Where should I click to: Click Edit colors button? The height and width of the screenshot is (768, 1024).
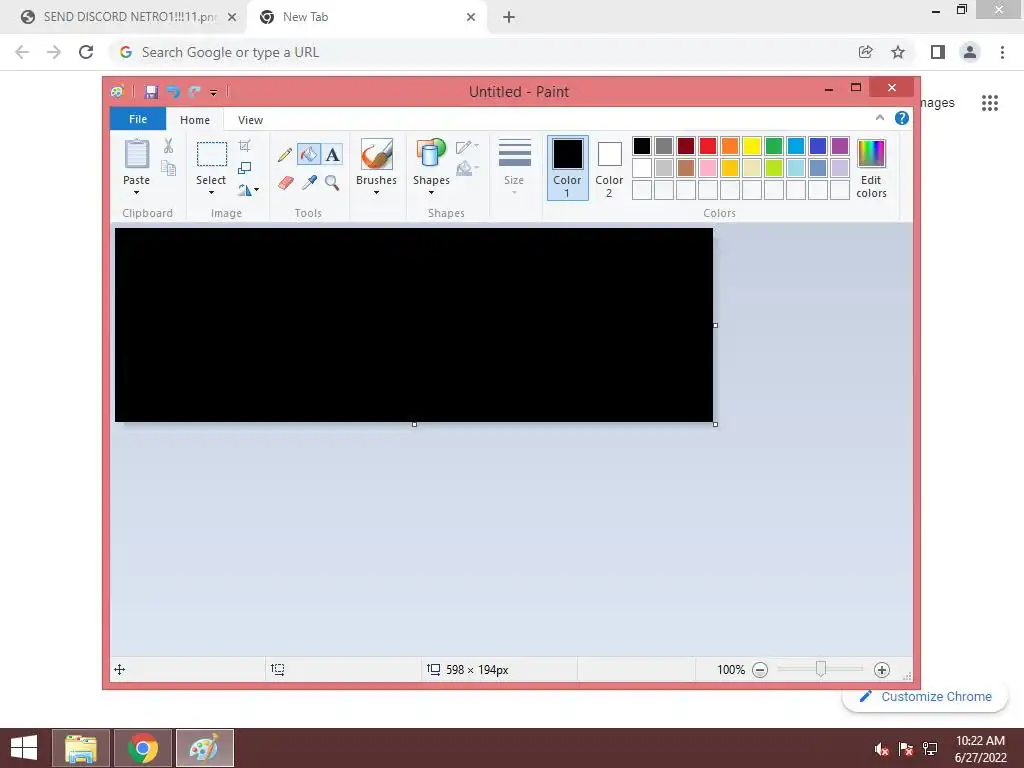[871, 168]
